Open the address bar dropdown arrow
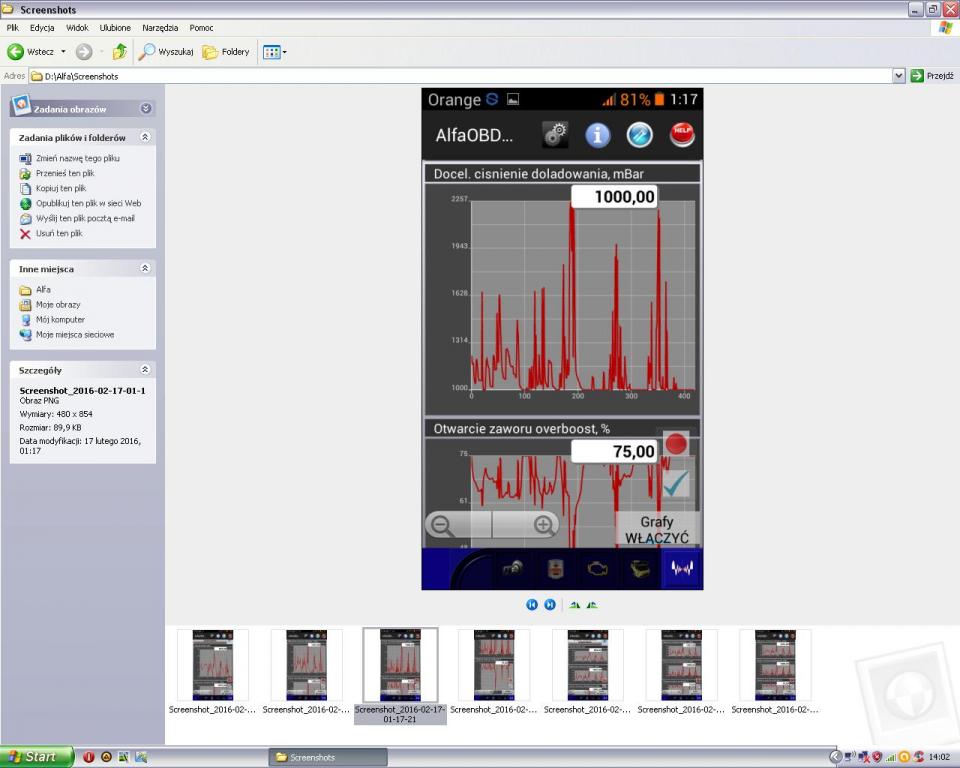The image size is (960, 768). pos(898,76)
